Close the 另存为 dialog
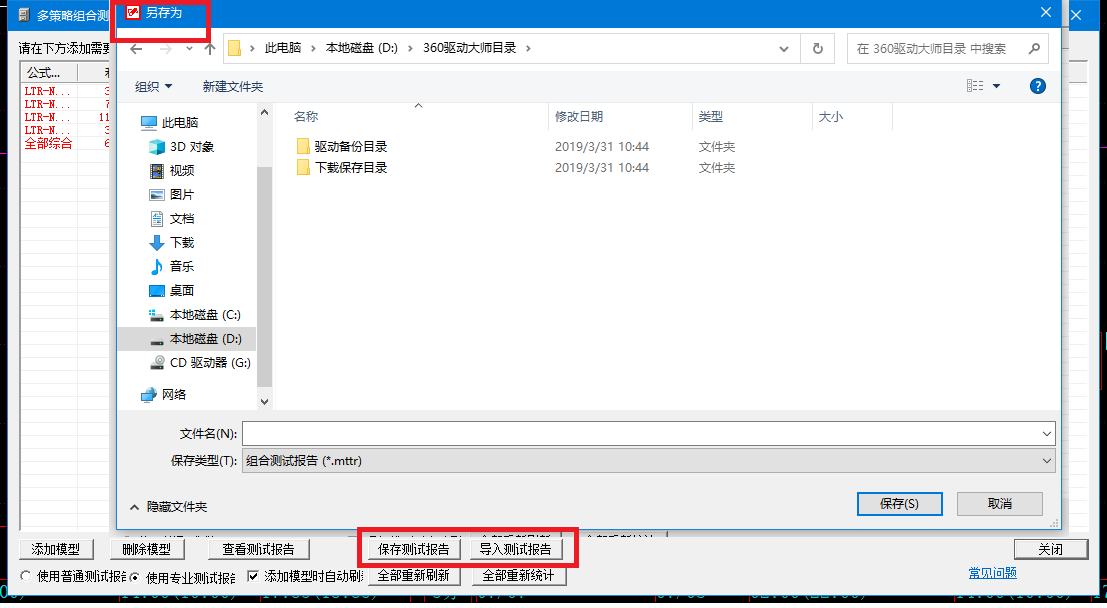The image size is (1107, 608). [1046, 13]
